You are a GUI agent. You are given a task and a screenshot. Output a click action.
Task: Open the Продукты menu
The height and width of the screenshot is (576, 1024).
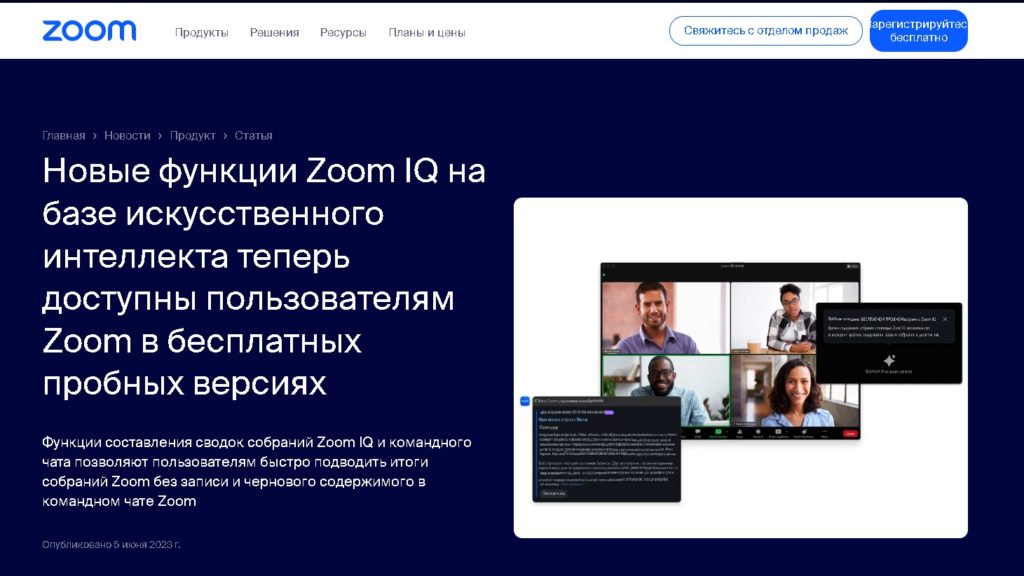(201, 32)
